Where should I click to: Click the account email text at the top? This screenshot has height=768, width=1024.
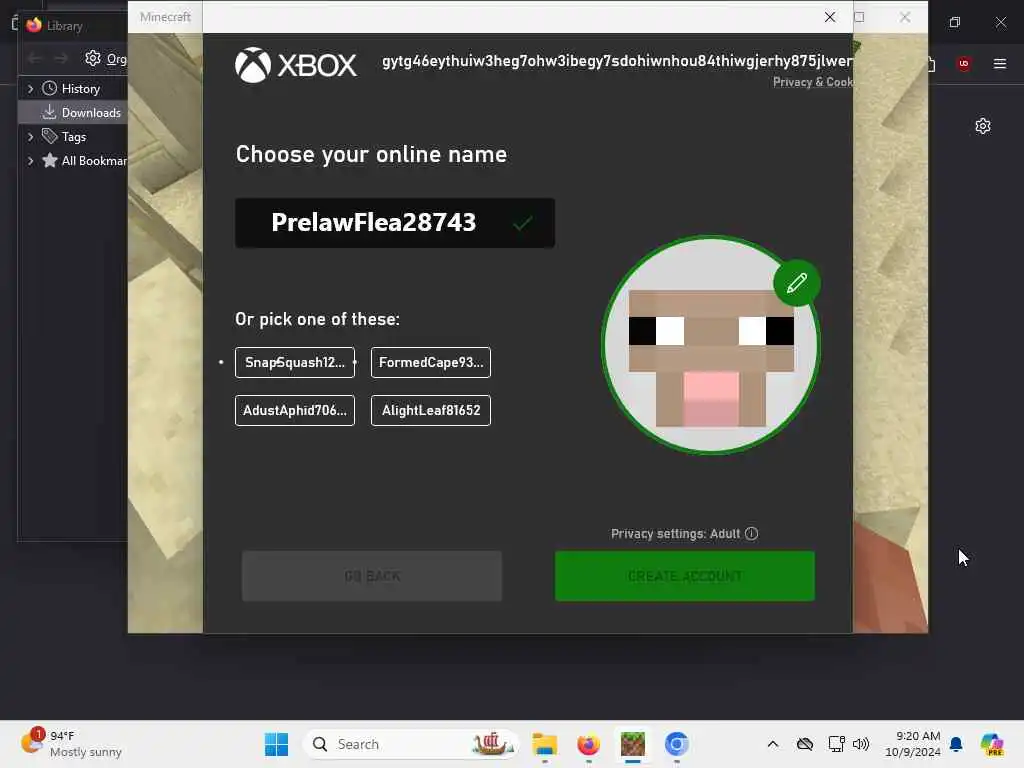click(616, 61)
